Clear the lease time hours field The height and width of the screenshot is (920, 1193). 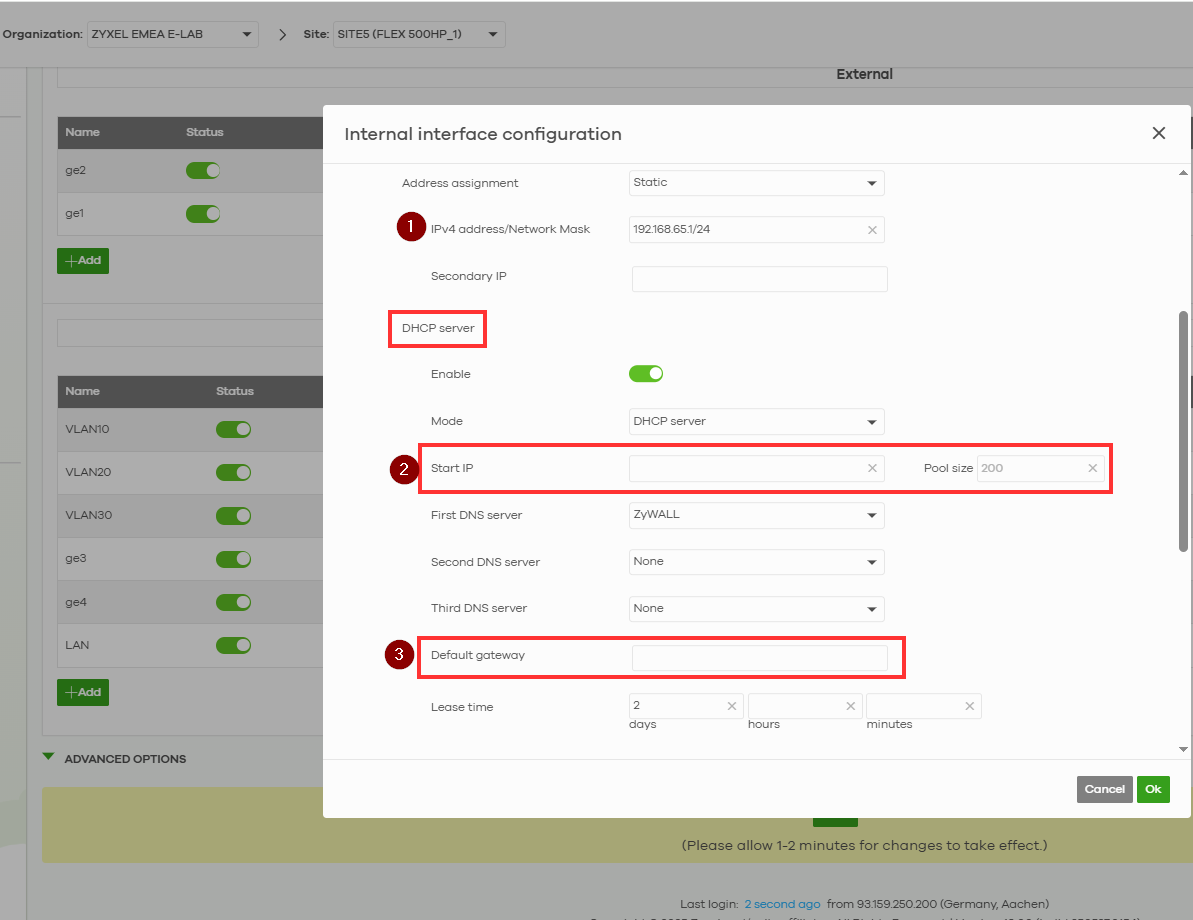850,706
